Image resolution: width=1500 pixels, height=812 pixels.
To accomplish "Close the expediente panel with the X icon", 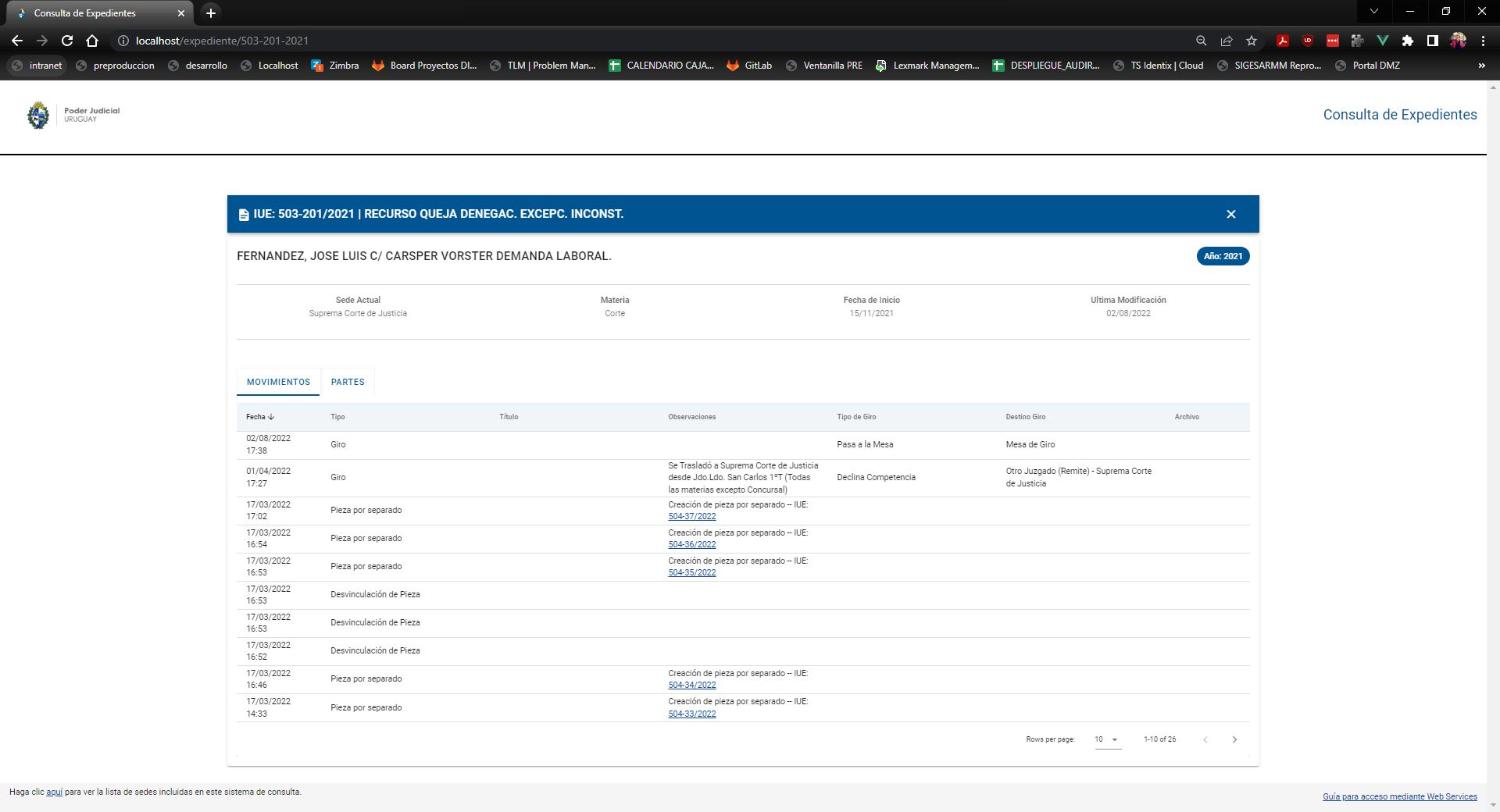I will tap(1230, 214).
